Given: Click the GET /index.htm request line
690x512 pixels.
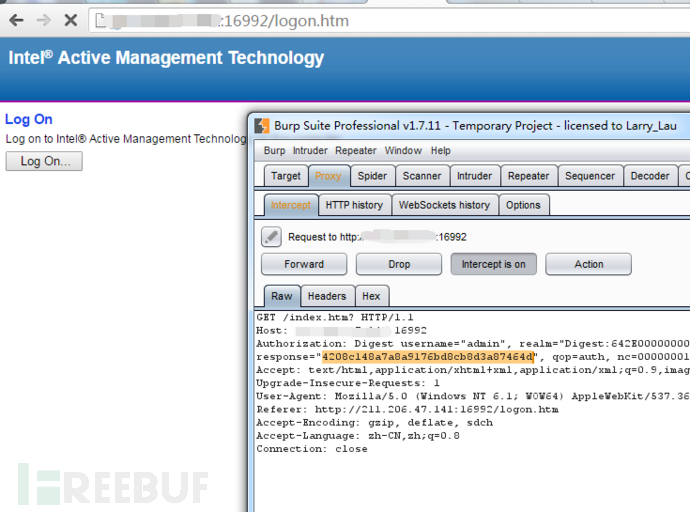Looking at the screenshot, I should tap(335, 317).
